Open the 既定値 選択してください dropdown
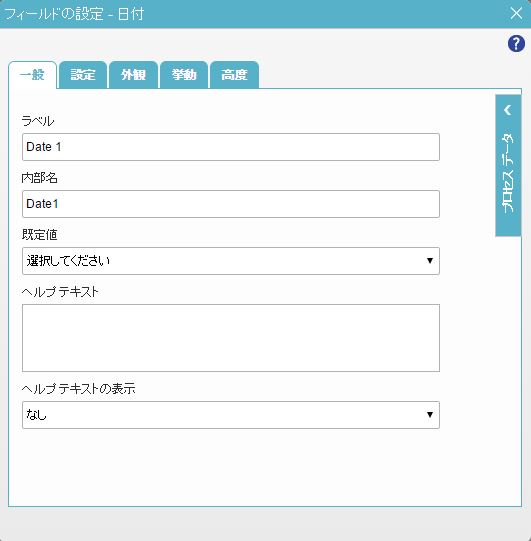Viewport: 531px width, 541px height. (231, 261)
